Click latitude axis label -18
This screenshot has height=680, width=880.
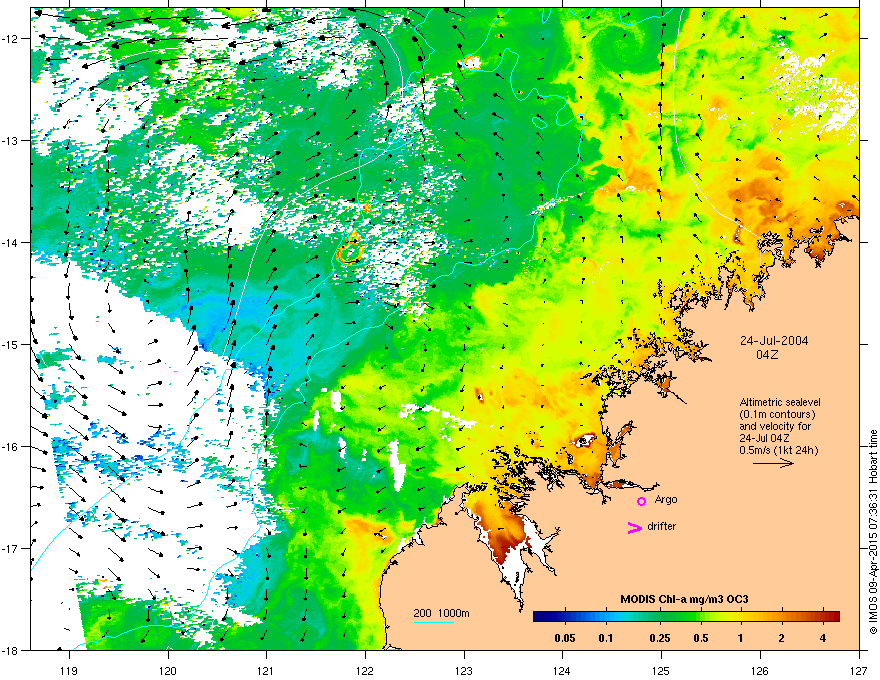click(x=10, y=650)
